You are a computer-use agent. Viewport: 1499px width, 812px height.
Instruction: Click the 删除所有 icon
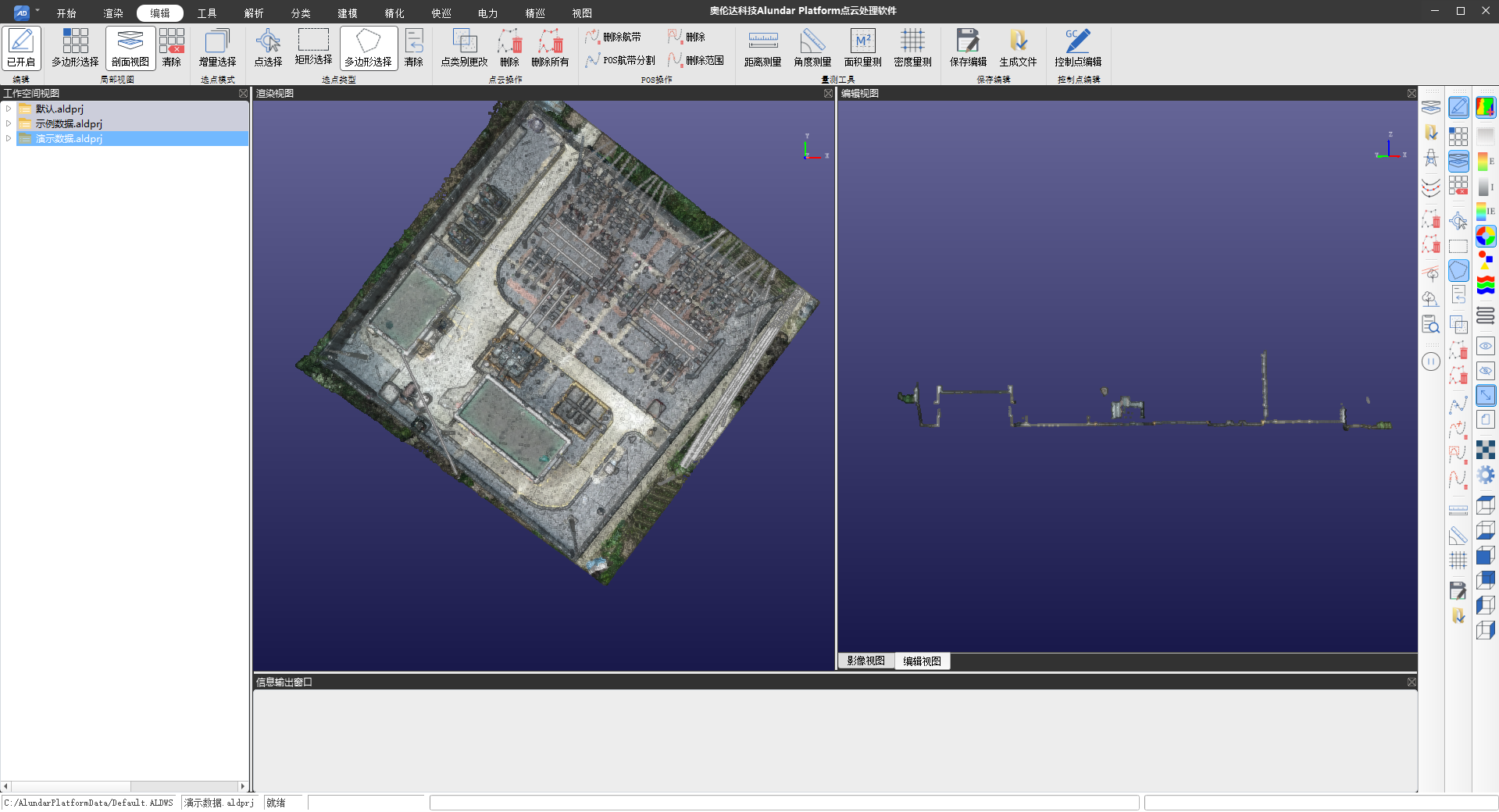coord(550,48)
